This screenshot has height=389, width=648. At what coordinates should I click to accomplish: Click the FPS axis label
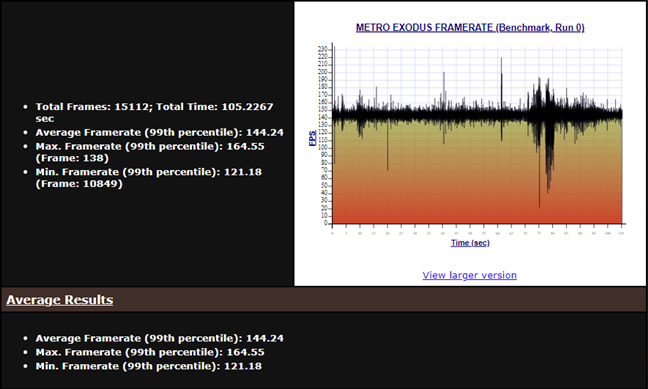[x=313, y=138]
